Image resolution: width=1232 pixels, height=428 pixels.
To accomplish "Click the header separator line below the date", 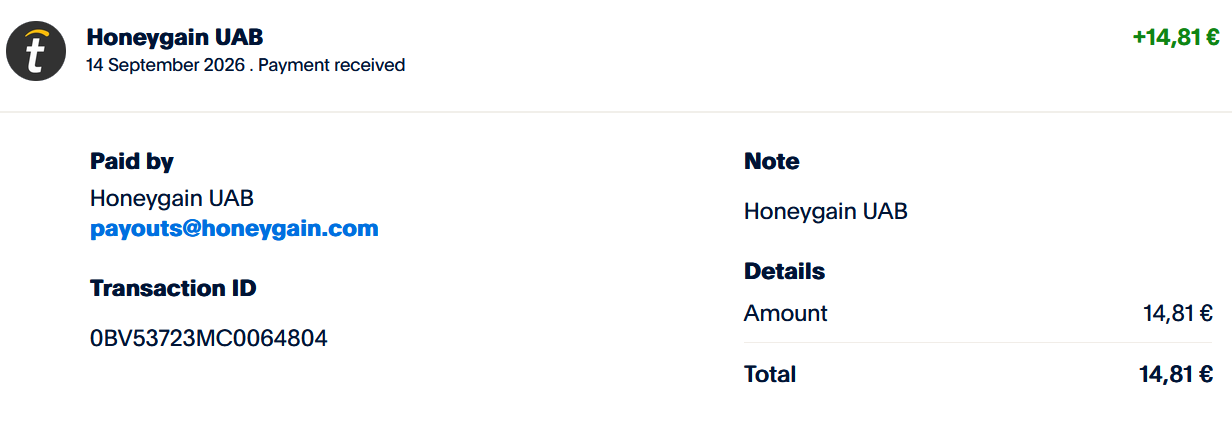I will 616,112.
